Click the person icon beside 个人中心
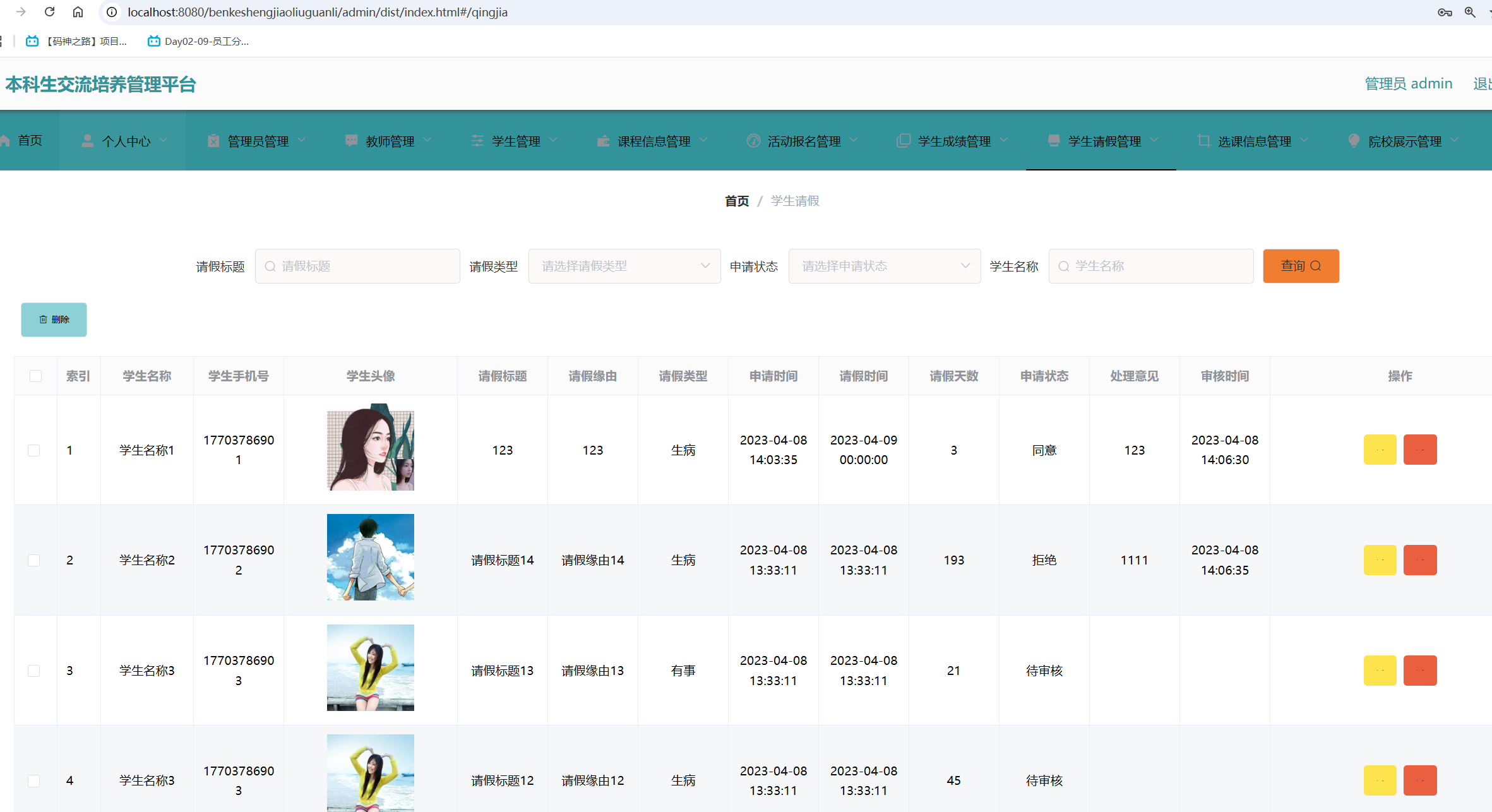The width and height of the screenshot is (1492, 812). (88, 141)
